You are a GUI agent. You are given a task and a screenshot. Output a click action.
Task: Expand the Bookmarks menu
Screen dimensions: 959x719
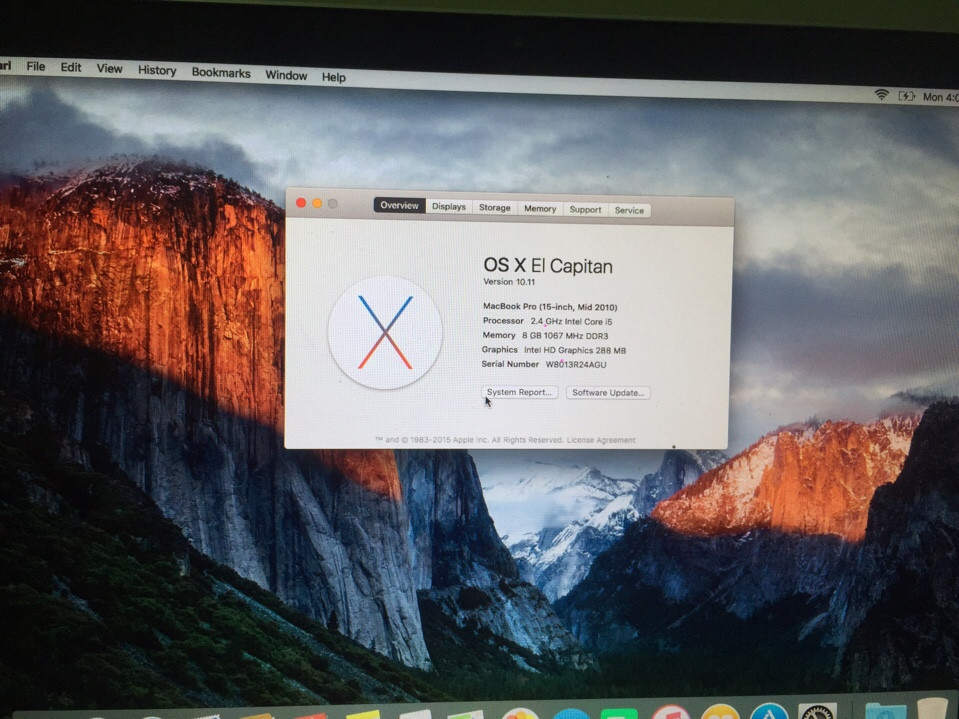221,73
